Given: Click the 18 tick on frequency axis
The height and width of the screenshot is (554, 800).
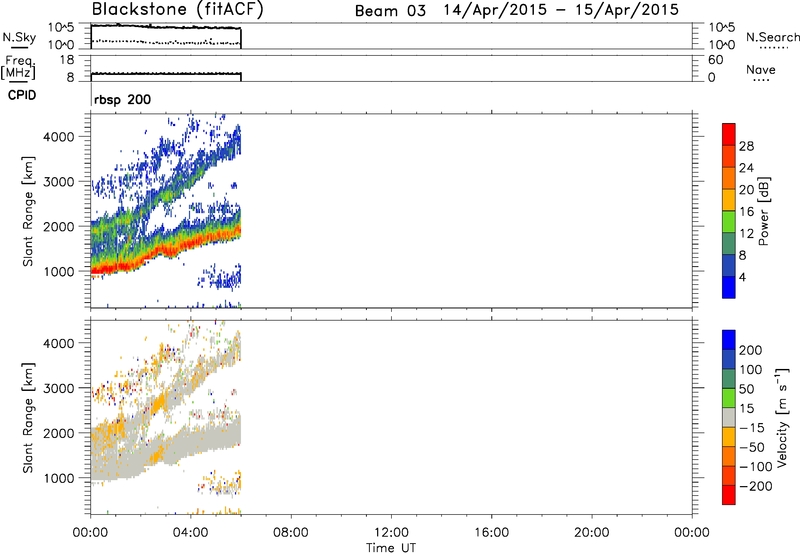Looking at the screenshot, I should 67,60.
